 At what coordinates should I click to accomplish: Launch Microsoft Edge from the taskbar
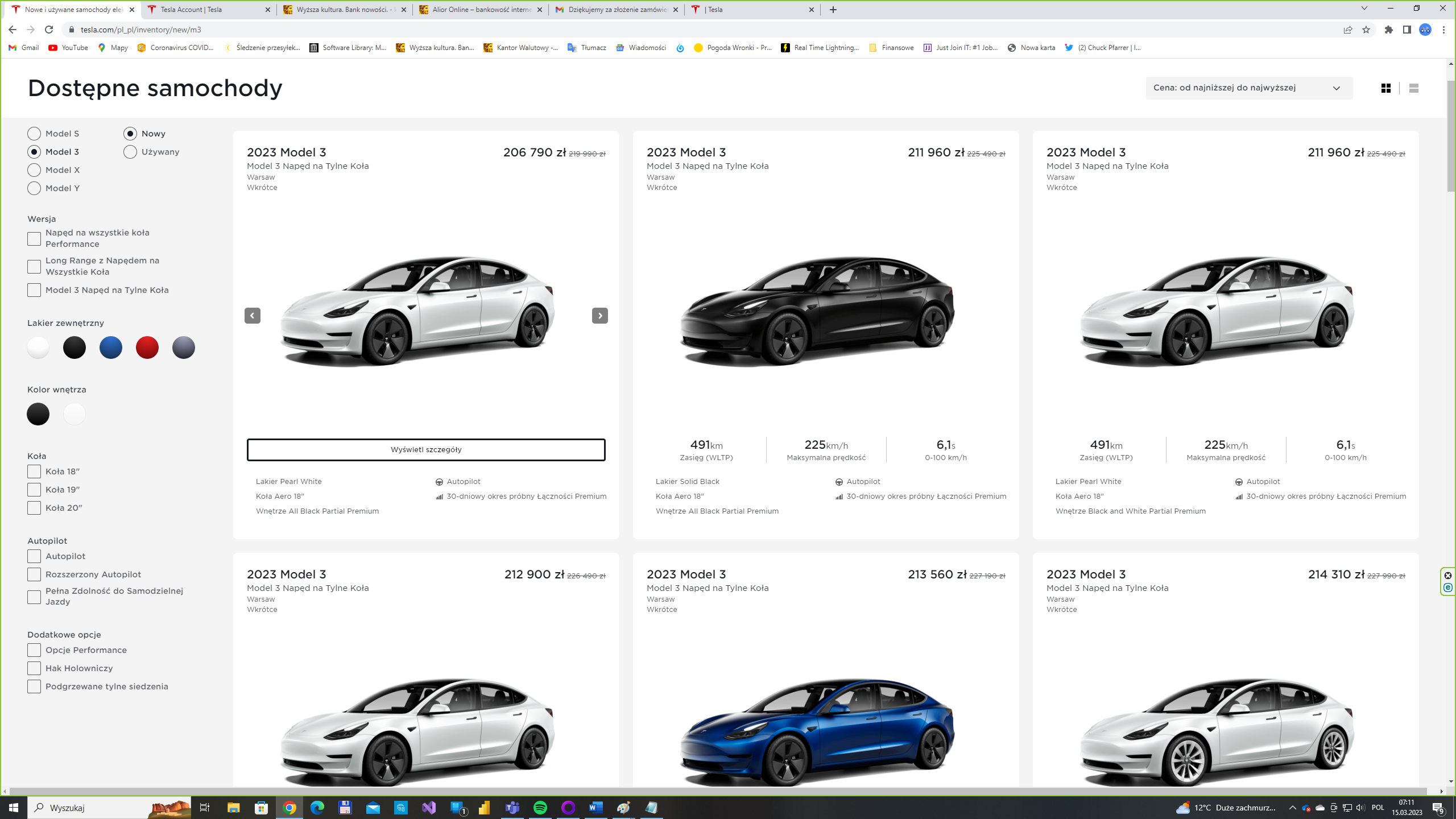click(317, 808)
